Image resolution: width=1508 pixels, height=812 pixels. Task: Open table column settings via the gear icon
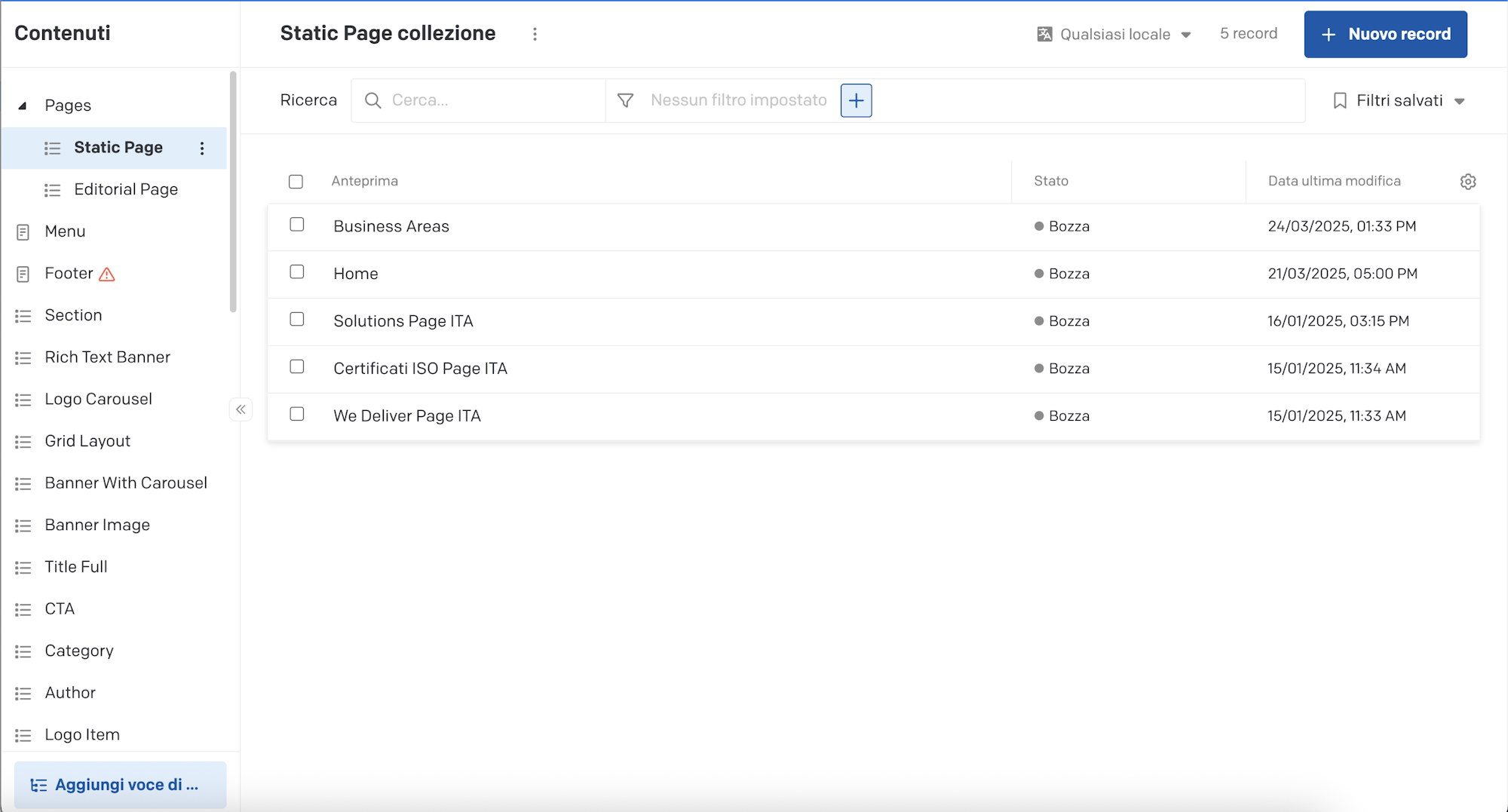(1467, 182)
